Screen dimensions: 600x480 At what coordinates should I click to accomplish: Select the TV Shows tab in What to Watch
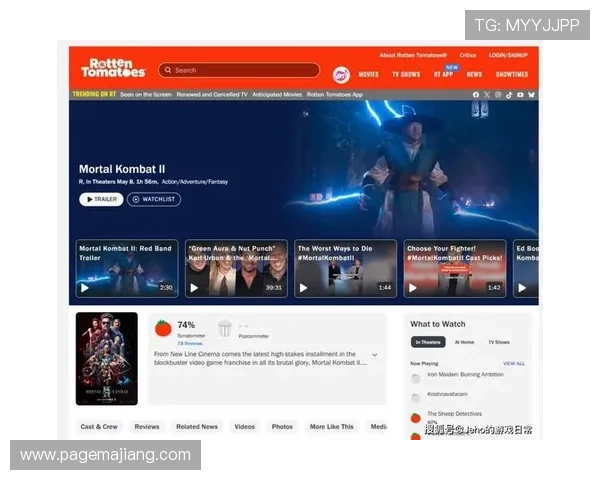tap(499, 342)
